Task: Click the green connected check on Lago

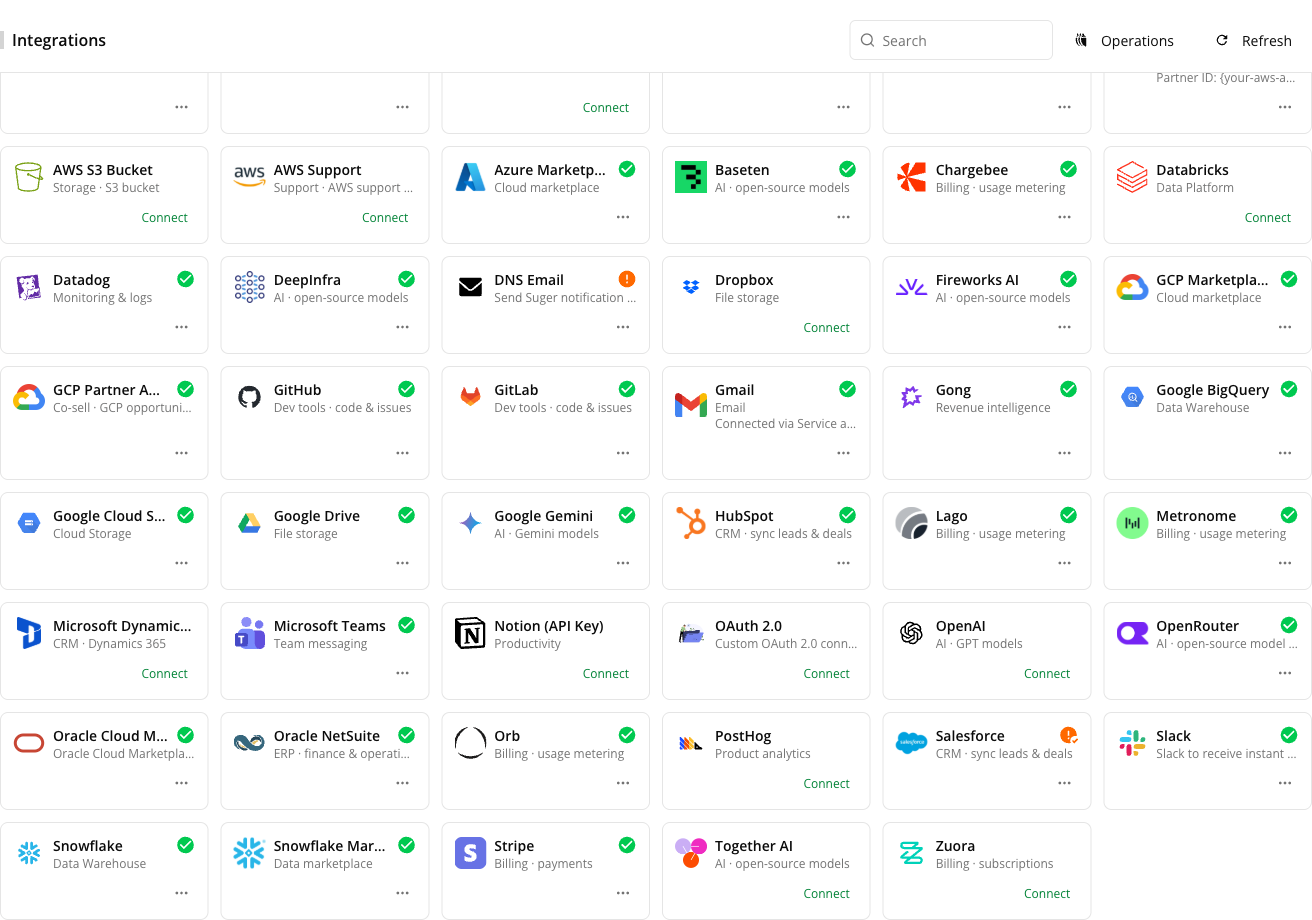Action: tap(1068, 515)
